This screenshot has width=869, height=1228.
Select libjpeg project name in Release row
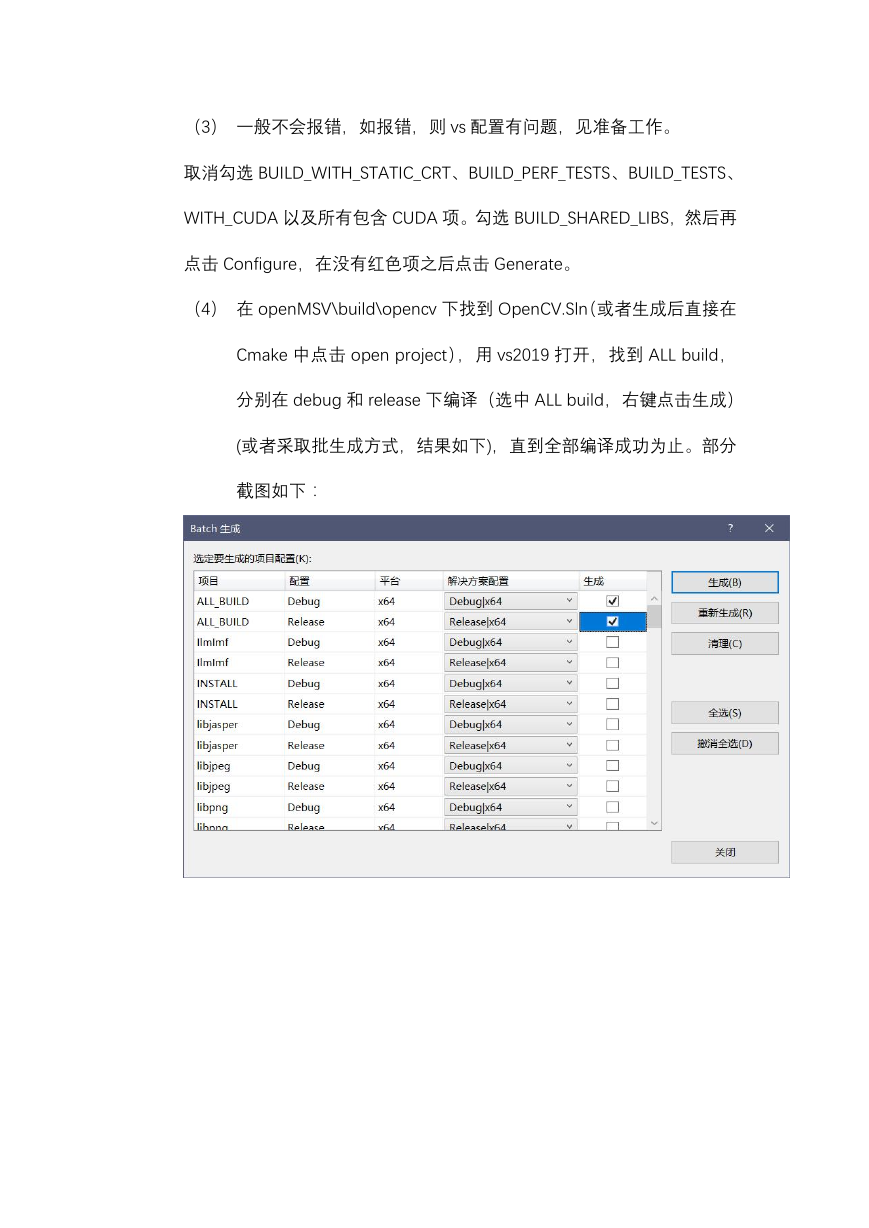[213, 786]
